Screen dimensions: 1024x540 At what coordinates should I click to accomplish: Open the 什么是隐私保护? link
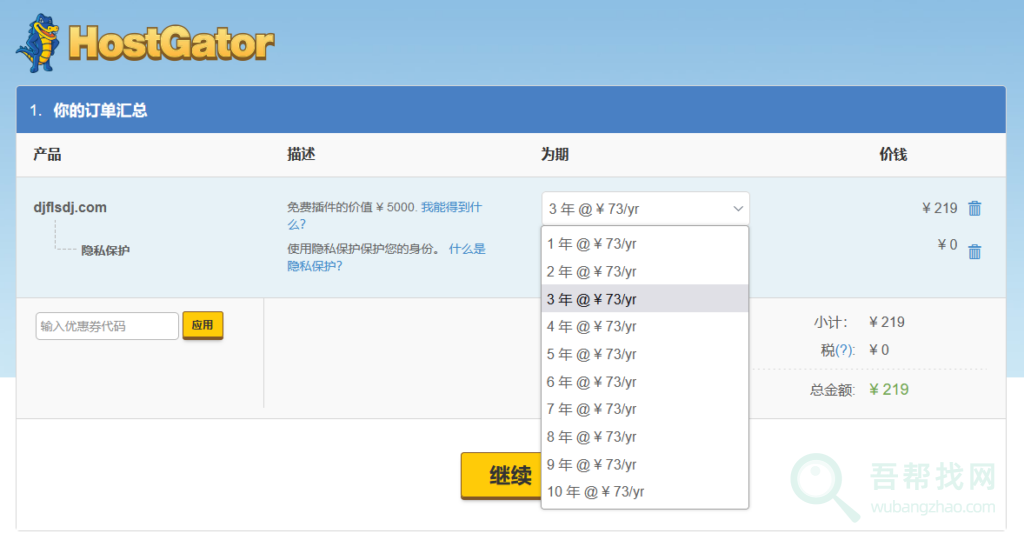[466, 249]
